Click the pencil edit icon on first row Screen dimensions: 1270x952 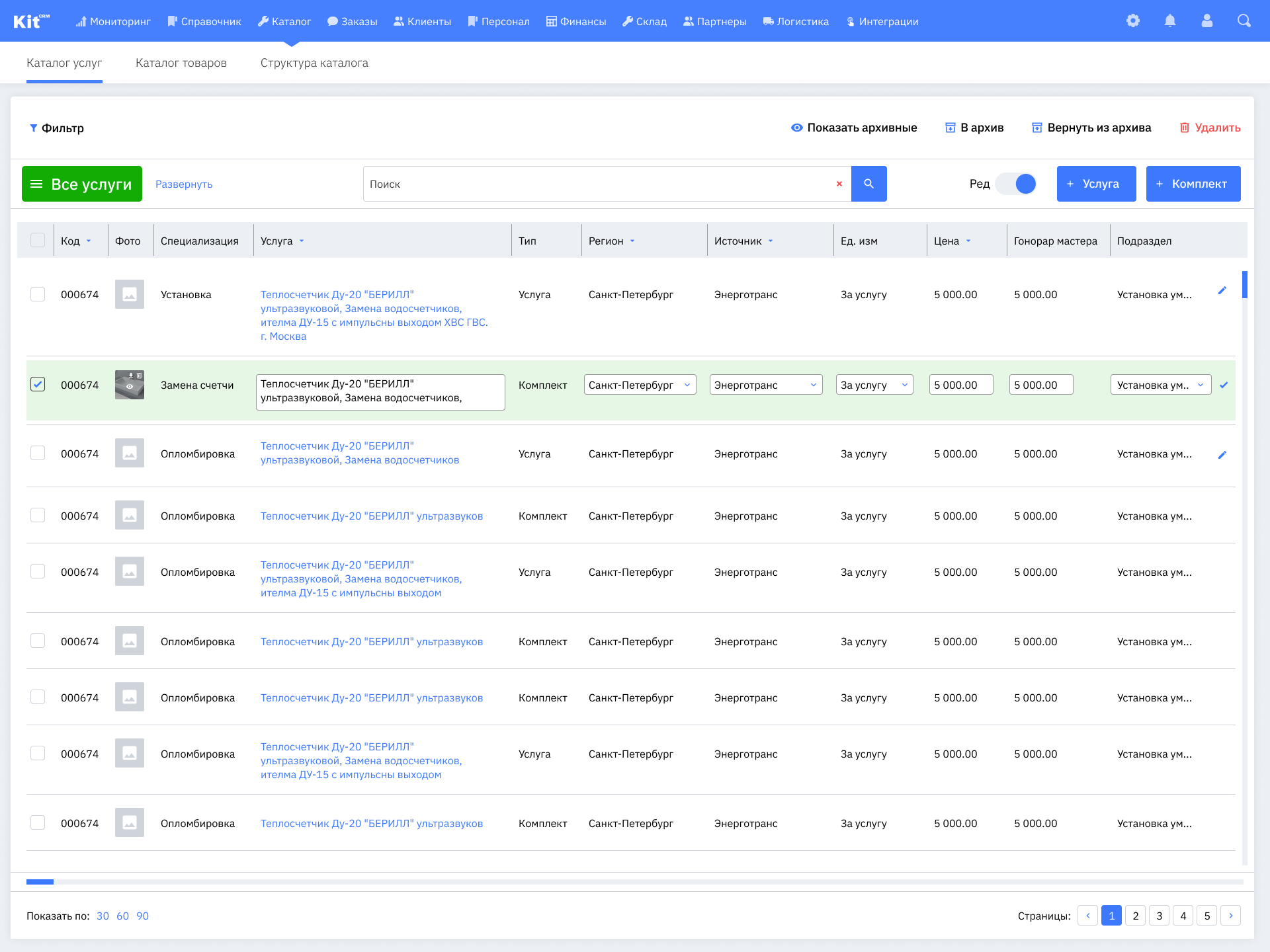pyautogui.click(x=1222, y=291)
